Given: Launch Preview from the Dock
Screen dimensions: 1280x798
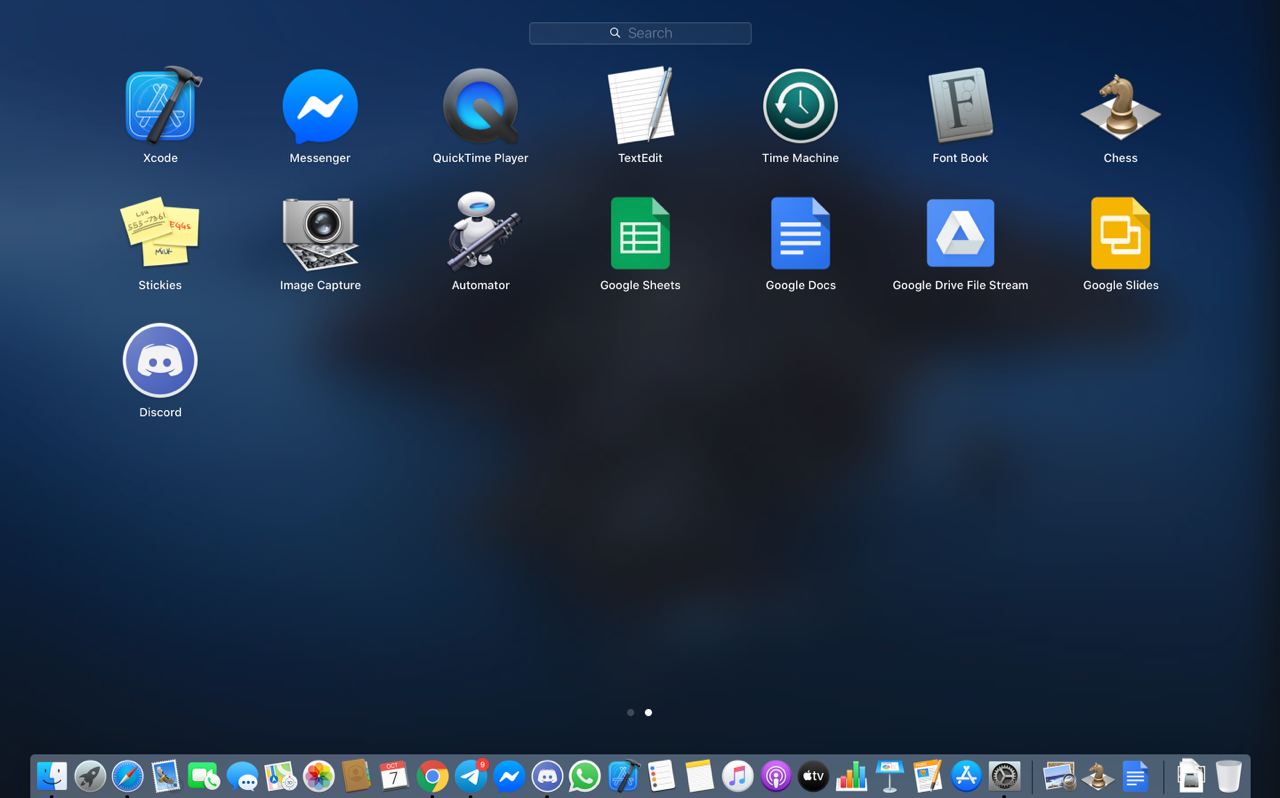Looking at the screenshot, I should tap(1059, 776).
